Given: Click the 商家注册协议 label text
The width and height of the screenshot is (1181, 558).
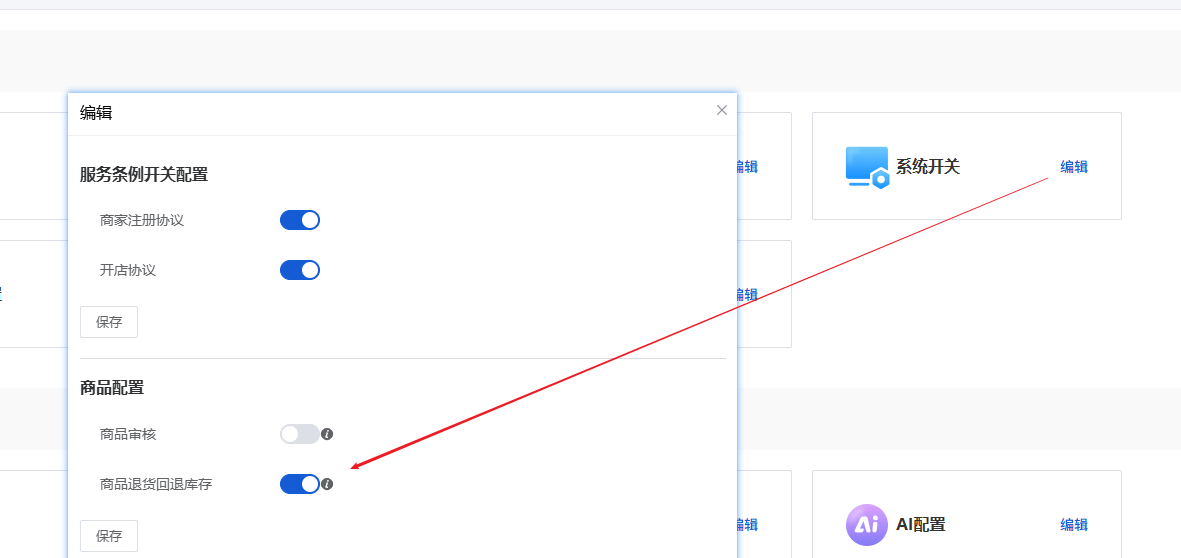Looking at the screenshot, I should (142, 221).
